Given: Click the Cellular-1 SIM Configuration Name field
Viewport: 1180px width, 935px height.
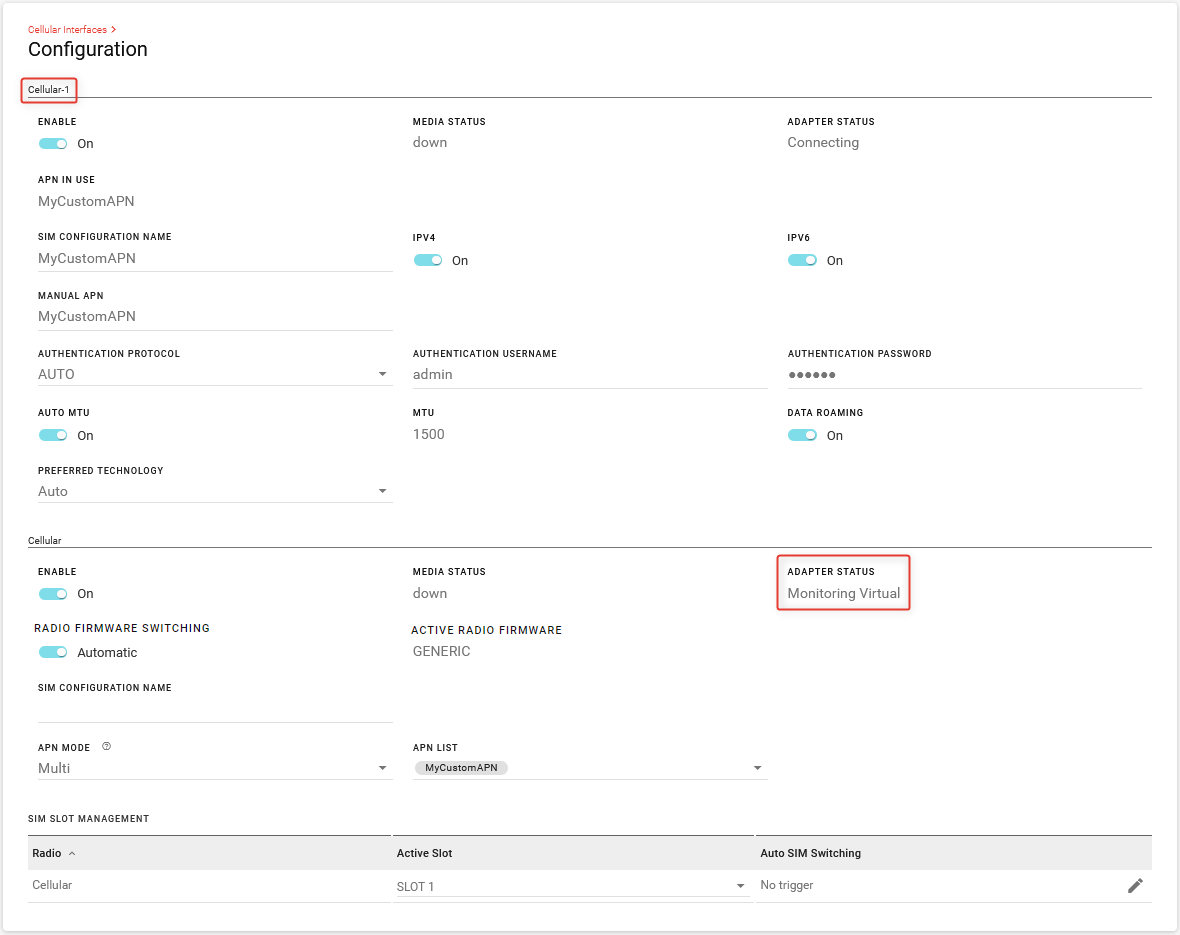Looking at the screenshot, I should coord(215,258).
